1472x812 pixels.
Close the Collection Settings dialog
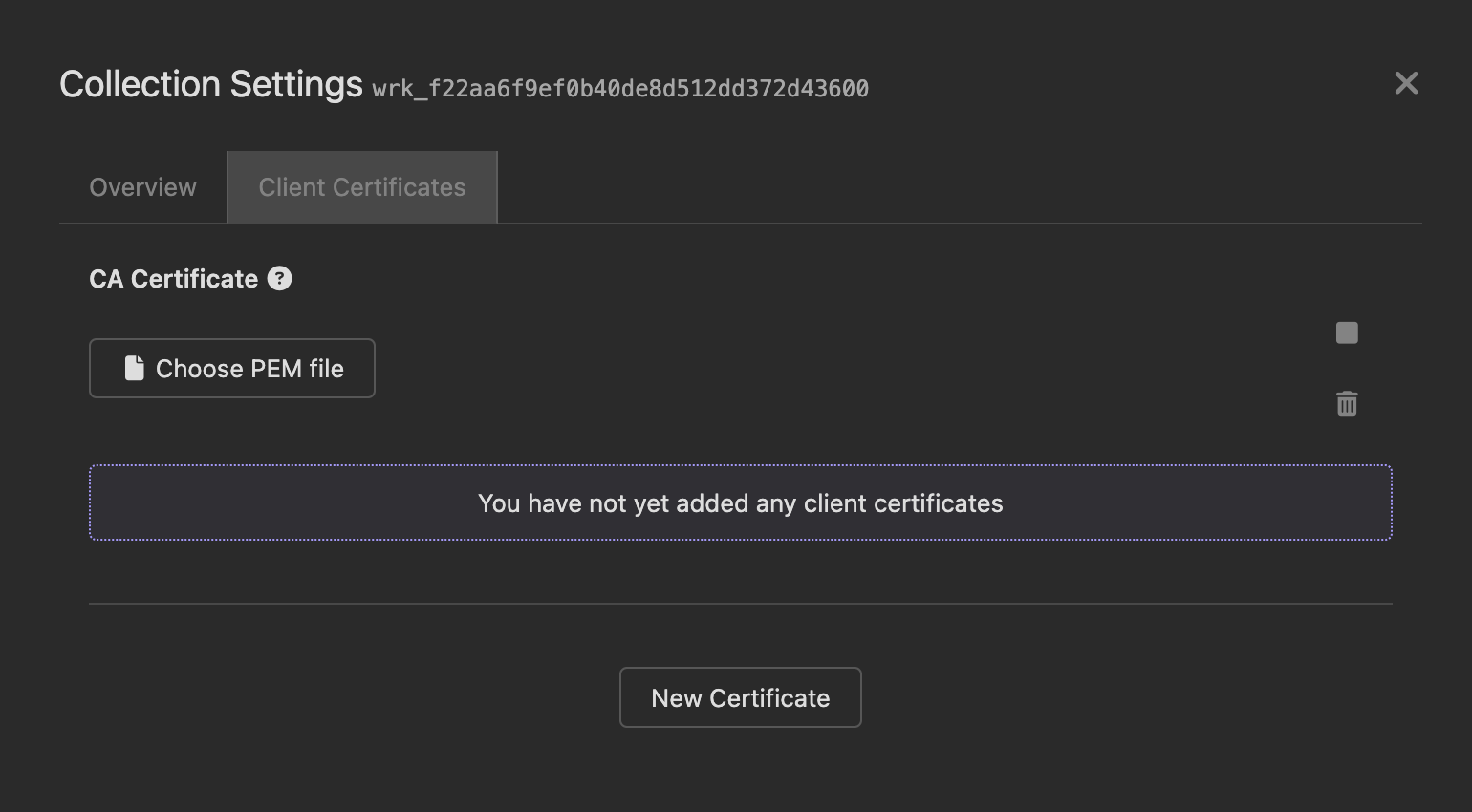point(1406,84)
